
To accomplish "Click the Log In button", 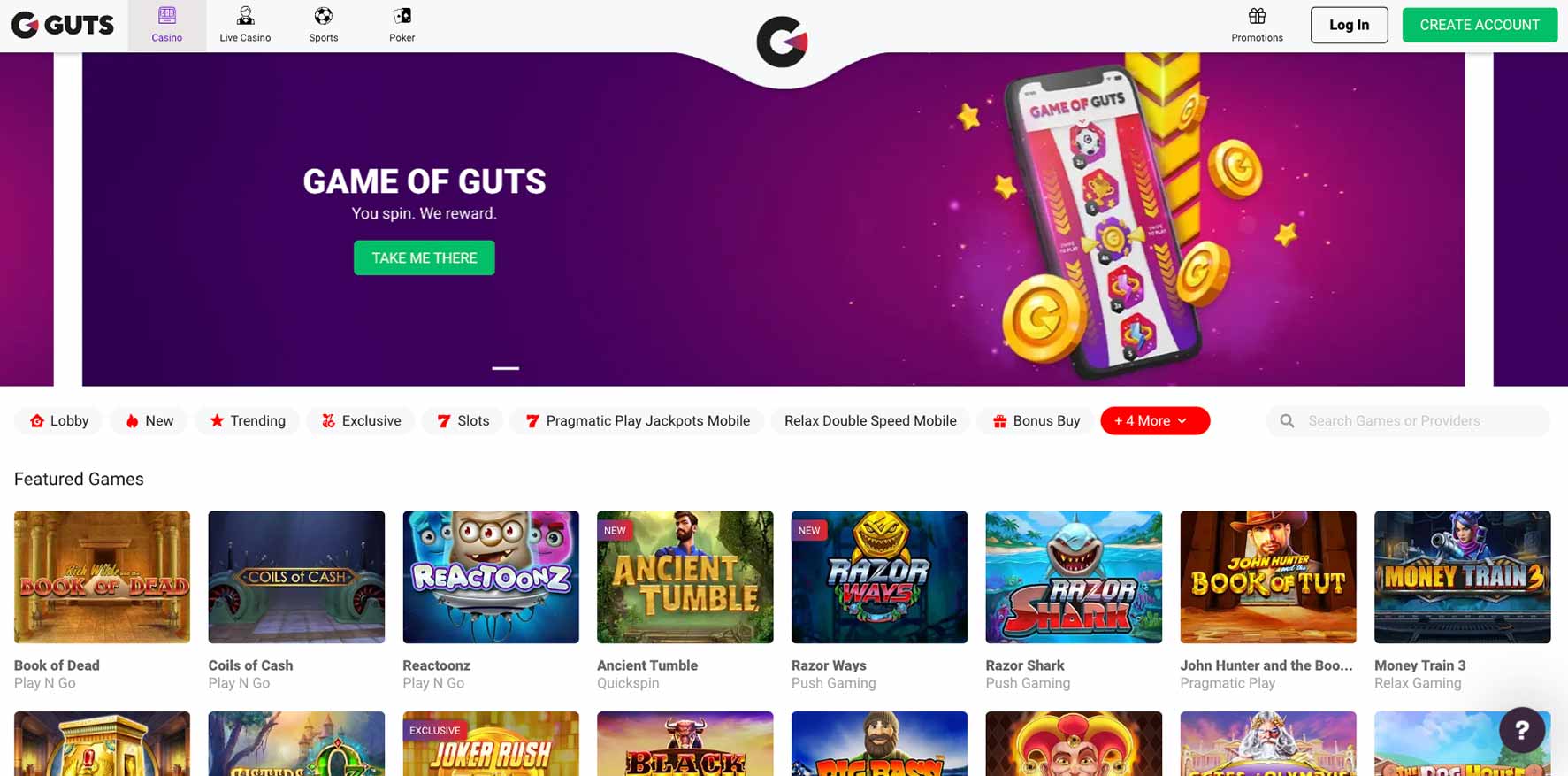I will (1349, 25).
